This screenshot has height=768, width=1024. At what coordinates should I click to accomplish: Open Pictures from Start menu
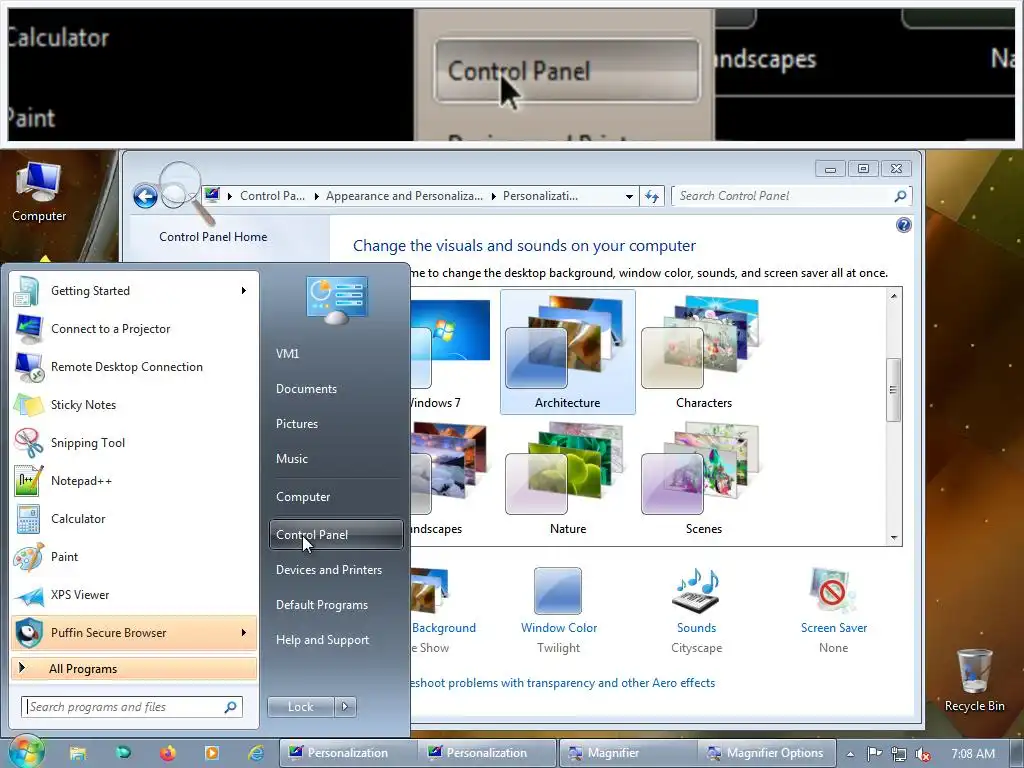[296, 424]
